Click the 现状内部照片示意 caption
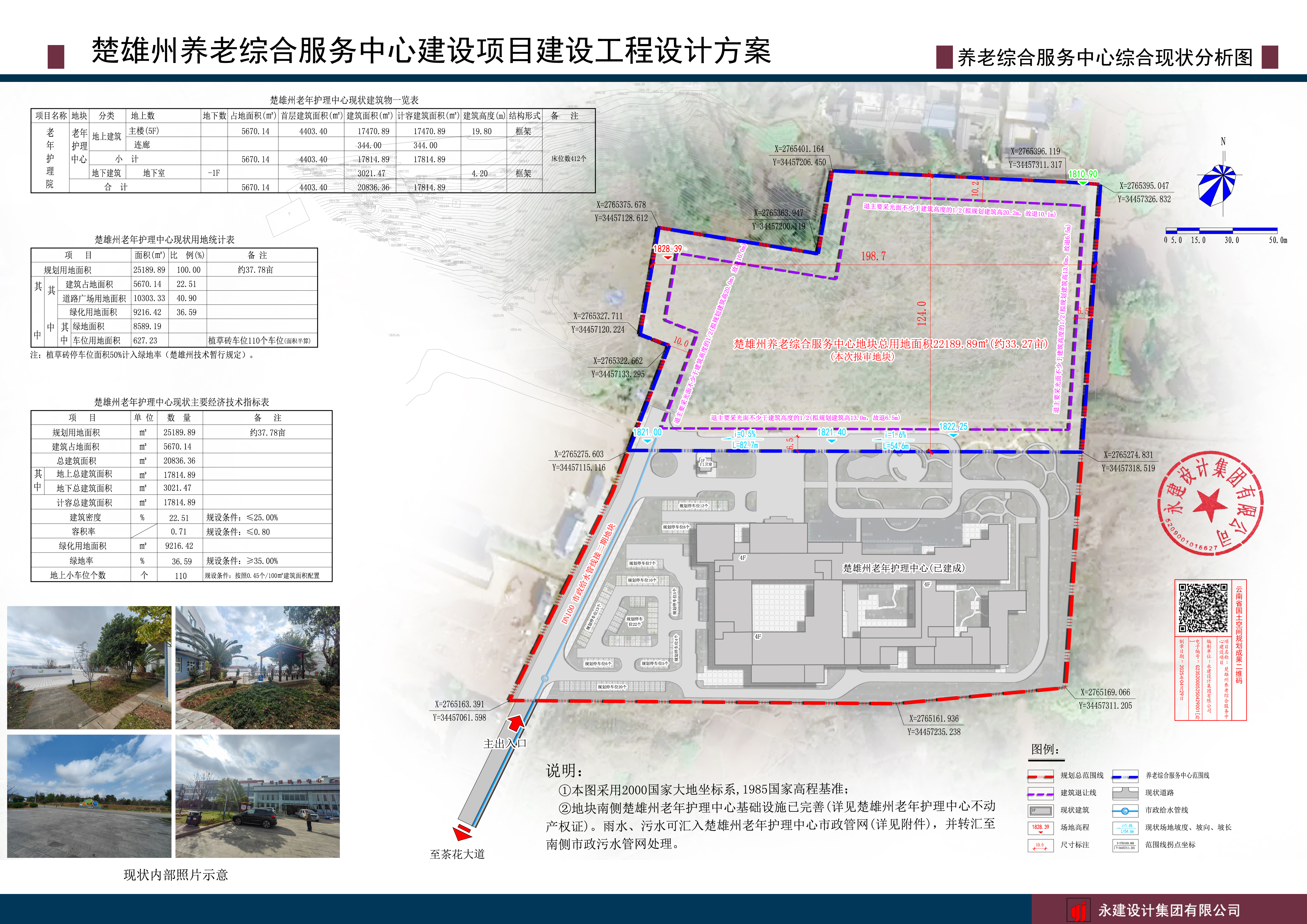The width and height of the screenshot is (1307, 924). click(x=176, y=875)
